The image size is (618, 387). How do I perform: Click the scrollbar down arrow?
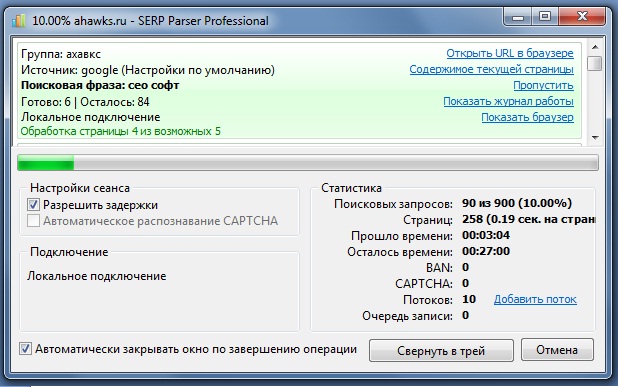[595, 138]
